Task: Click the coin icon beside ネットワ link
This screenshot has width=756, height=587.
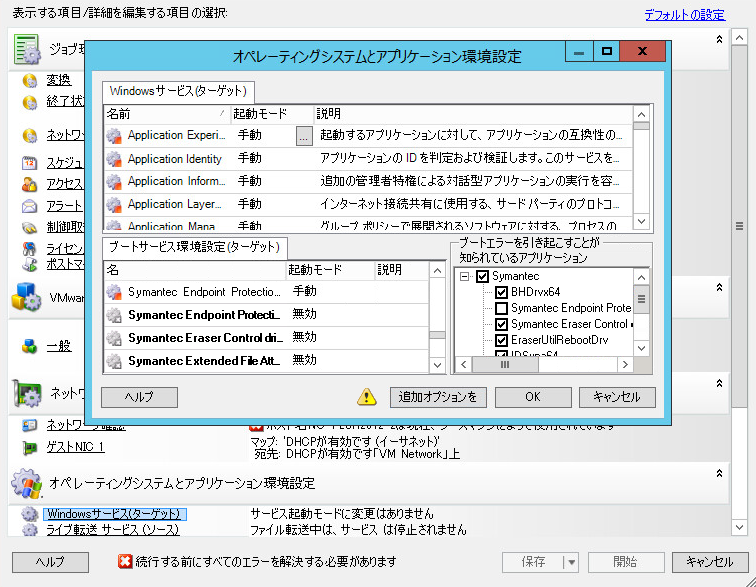Action: [29, 136]
